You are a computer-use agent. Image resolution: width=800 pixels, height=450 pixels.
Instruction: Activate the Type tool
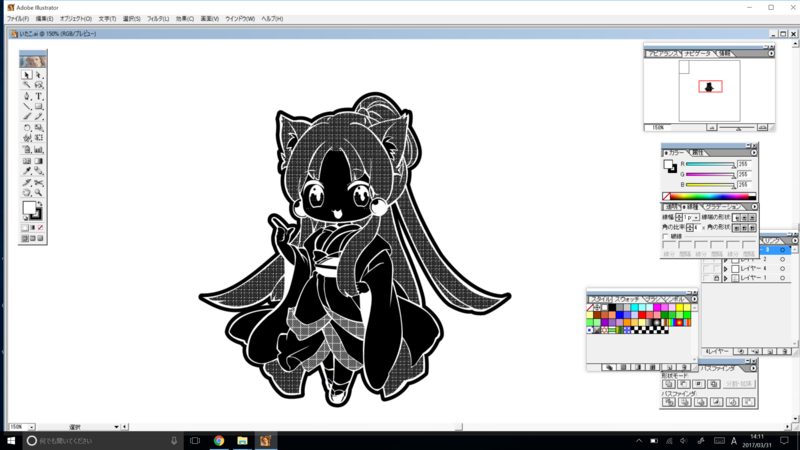click(39, 96)
